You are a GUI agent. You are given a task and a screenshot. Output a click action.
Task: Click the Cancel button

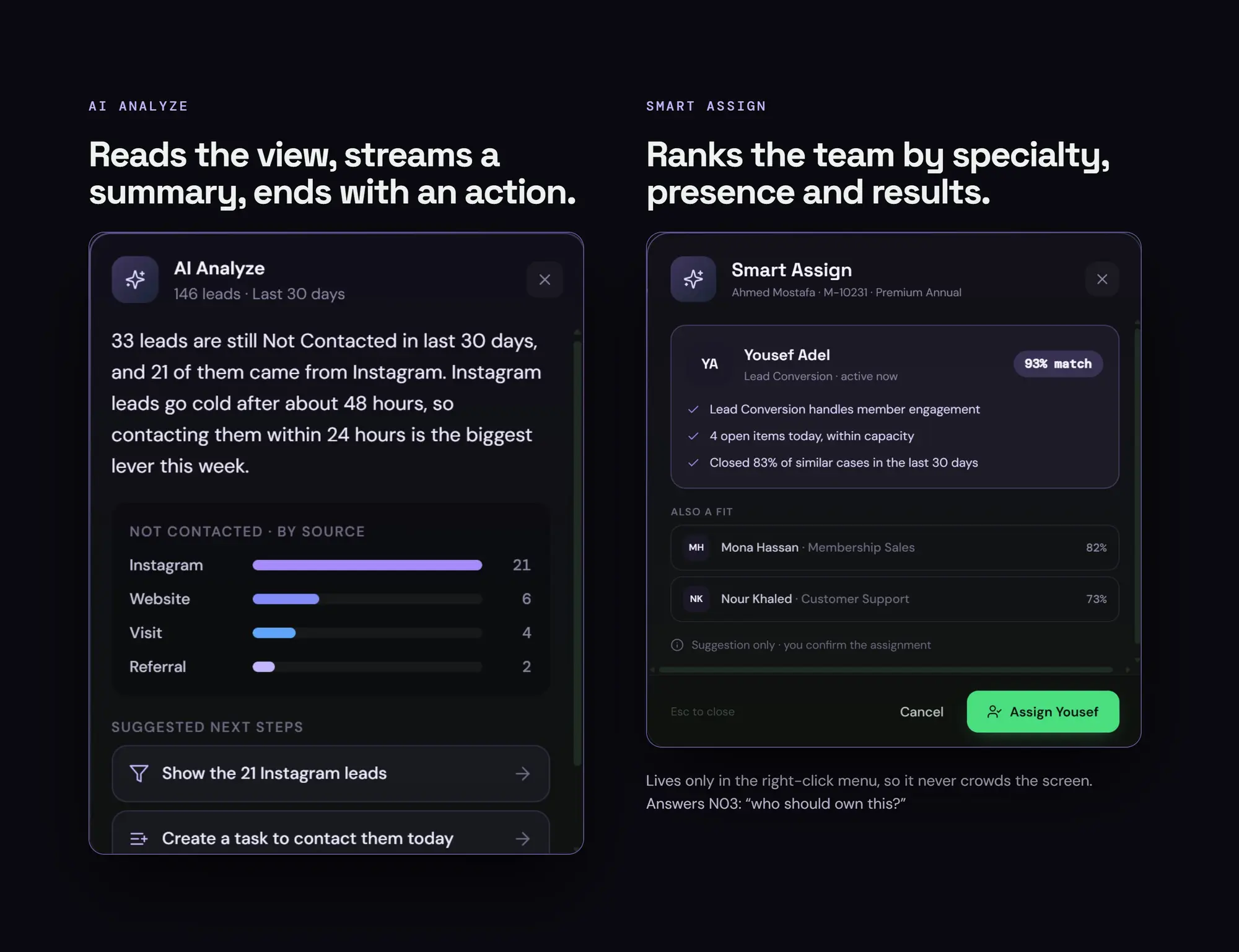point(921,712)
